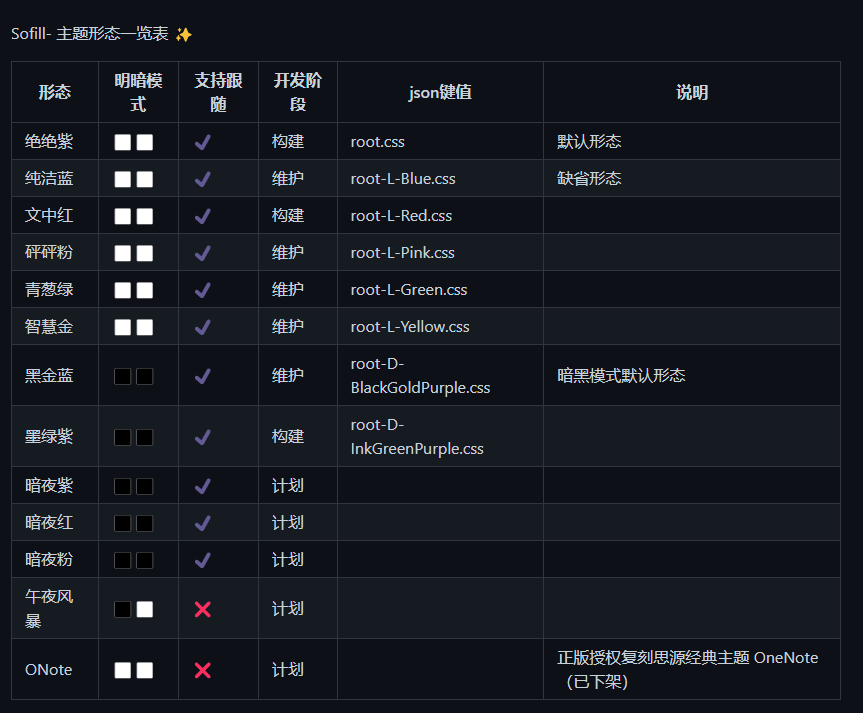Click the checkmark in the 智慧金 row
863x713 pixels.
[x=203, y=327]
